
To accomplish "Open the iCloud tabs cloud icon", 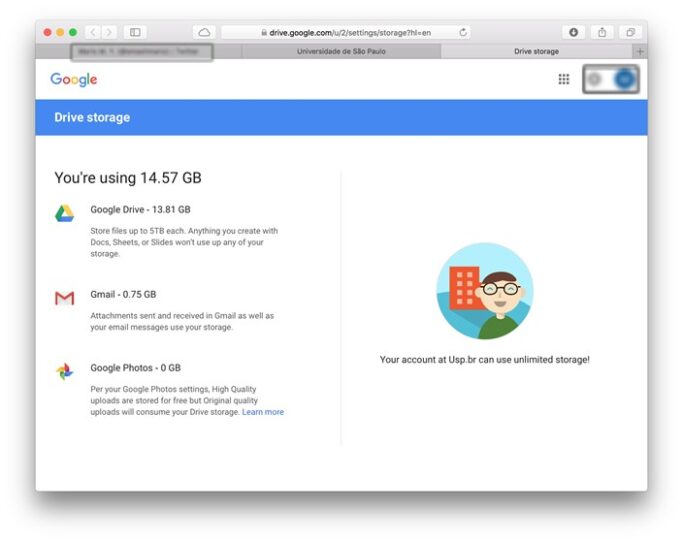I will click(x=204, y=32).
